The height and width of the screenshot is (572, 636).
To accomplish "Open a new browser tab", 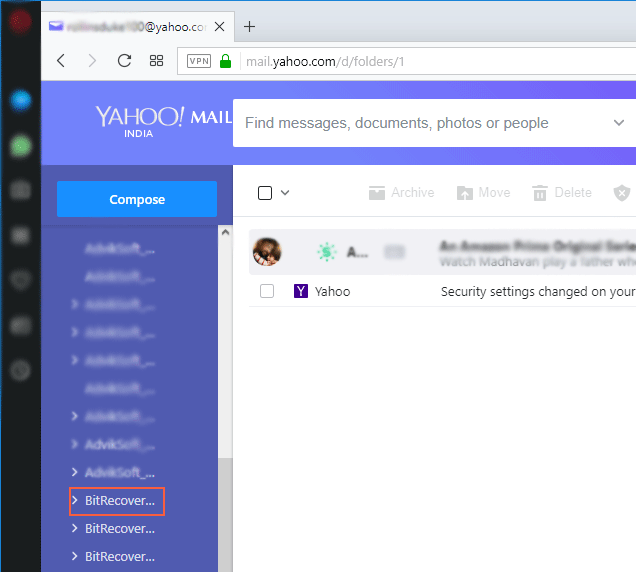I will coord(249,27).
